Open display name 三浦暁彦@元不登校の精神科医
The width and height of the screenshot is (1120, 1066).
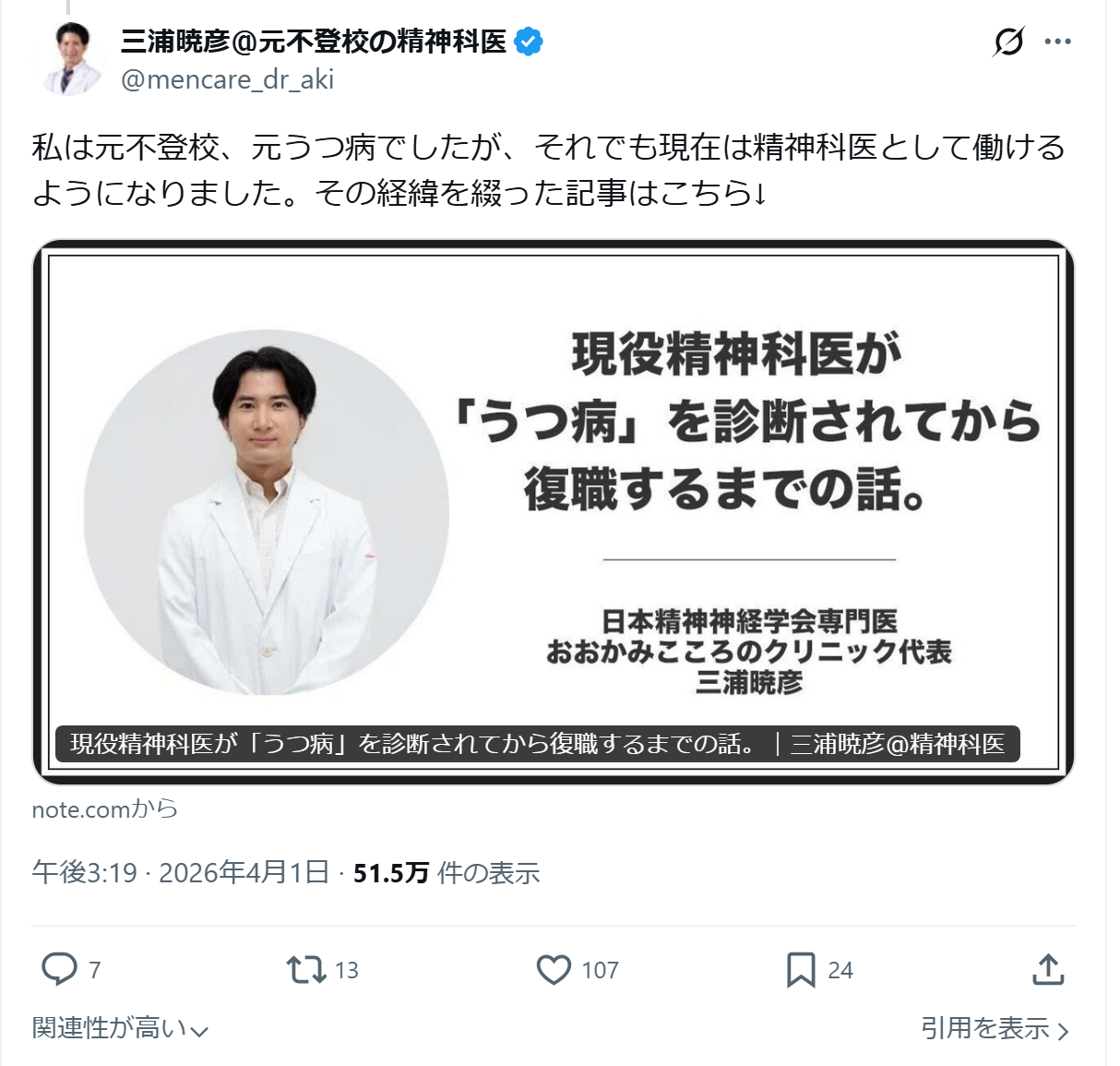[x=314, y=42]
